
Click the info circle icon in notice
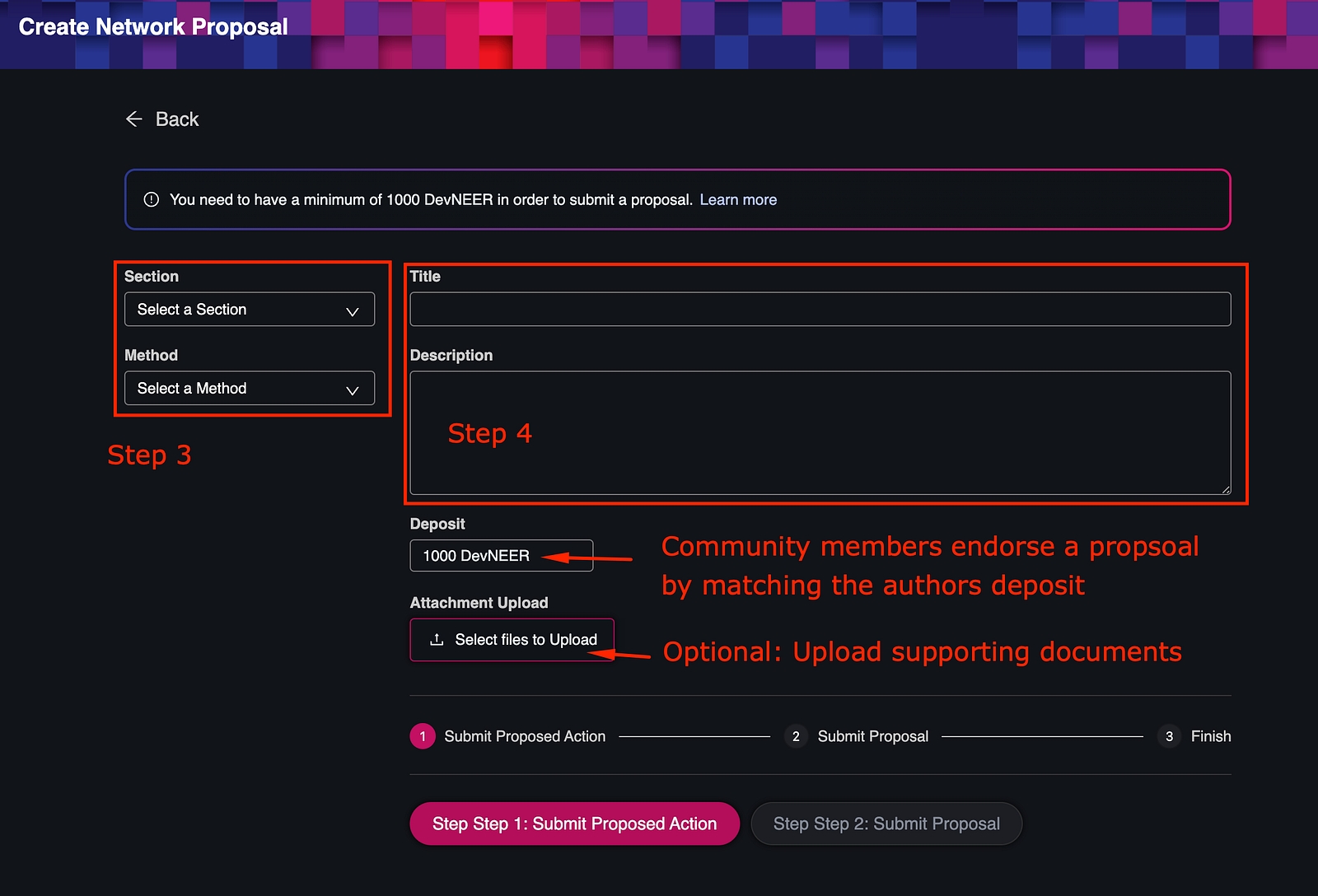coord(151,199)
